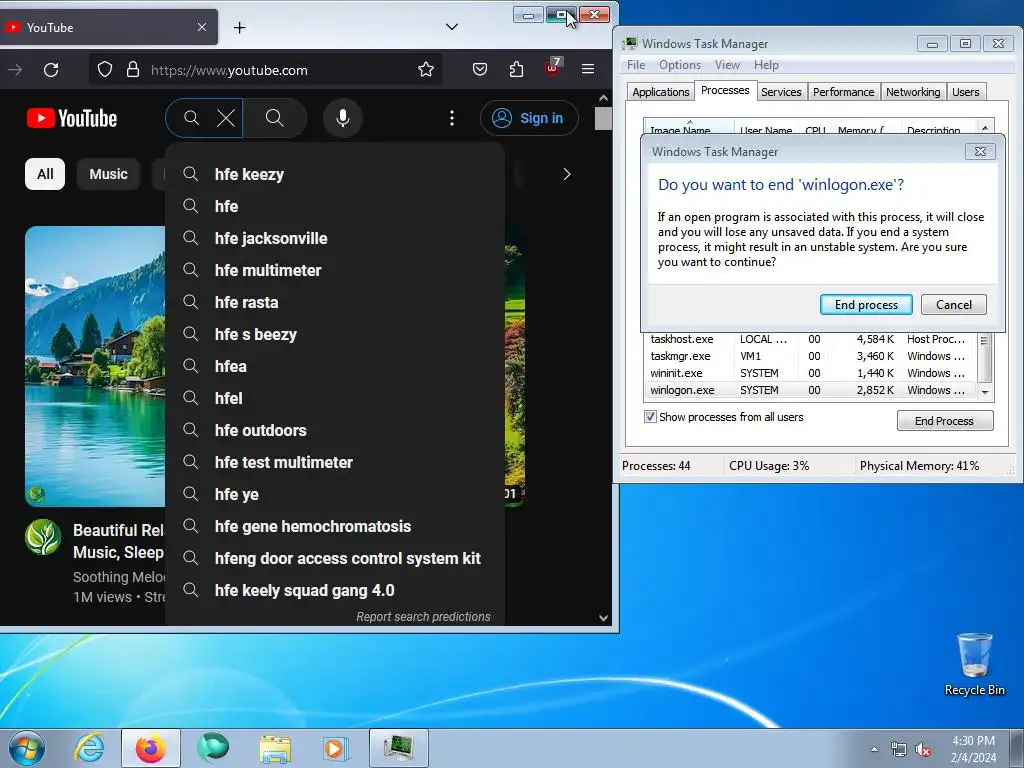Open the list all tabs chevron
The image size is (1024, 768).
pyautogui.click(x=451, y=27)
